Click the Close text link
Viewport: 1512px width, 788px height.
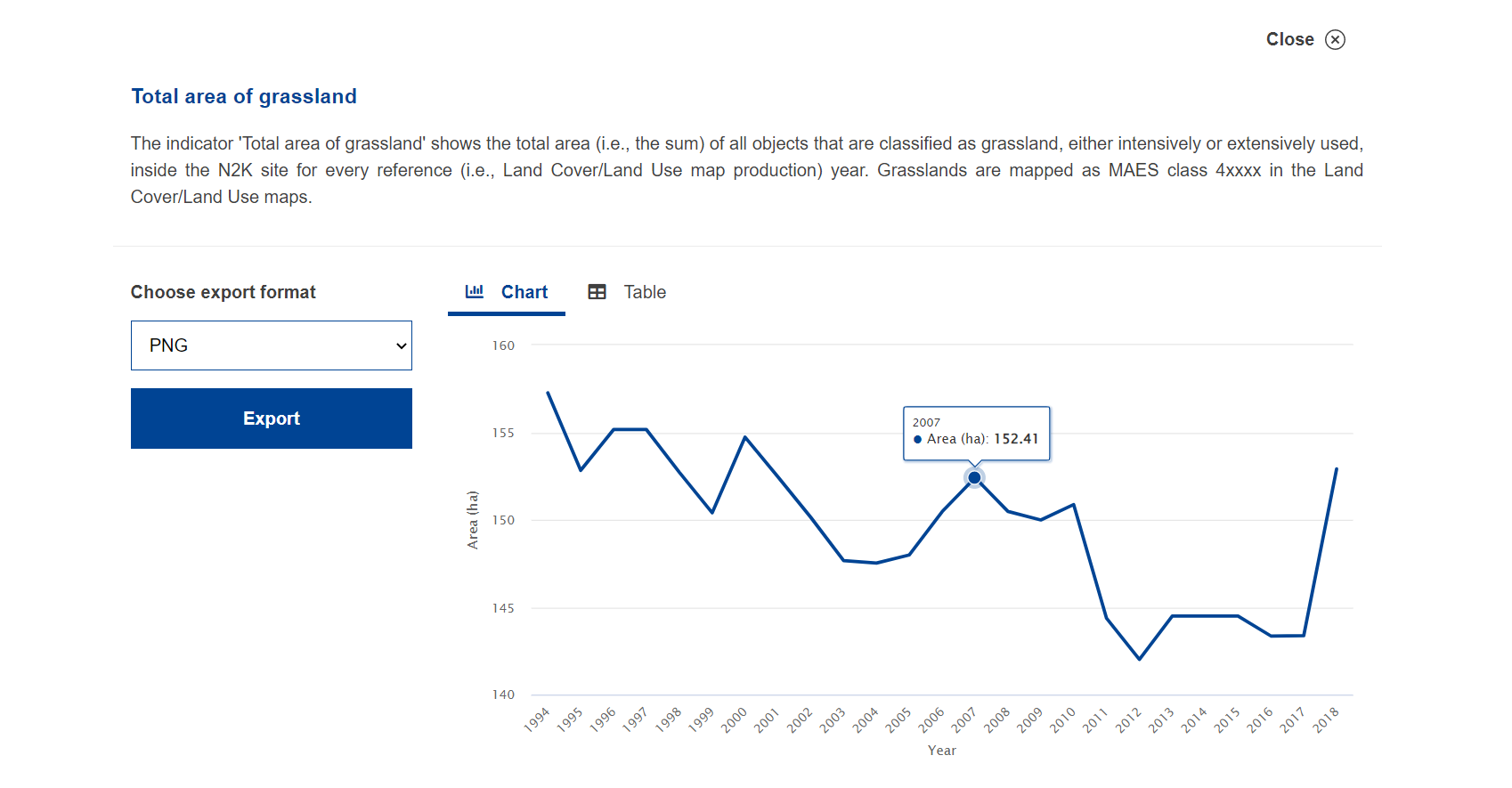[1289, 39]
